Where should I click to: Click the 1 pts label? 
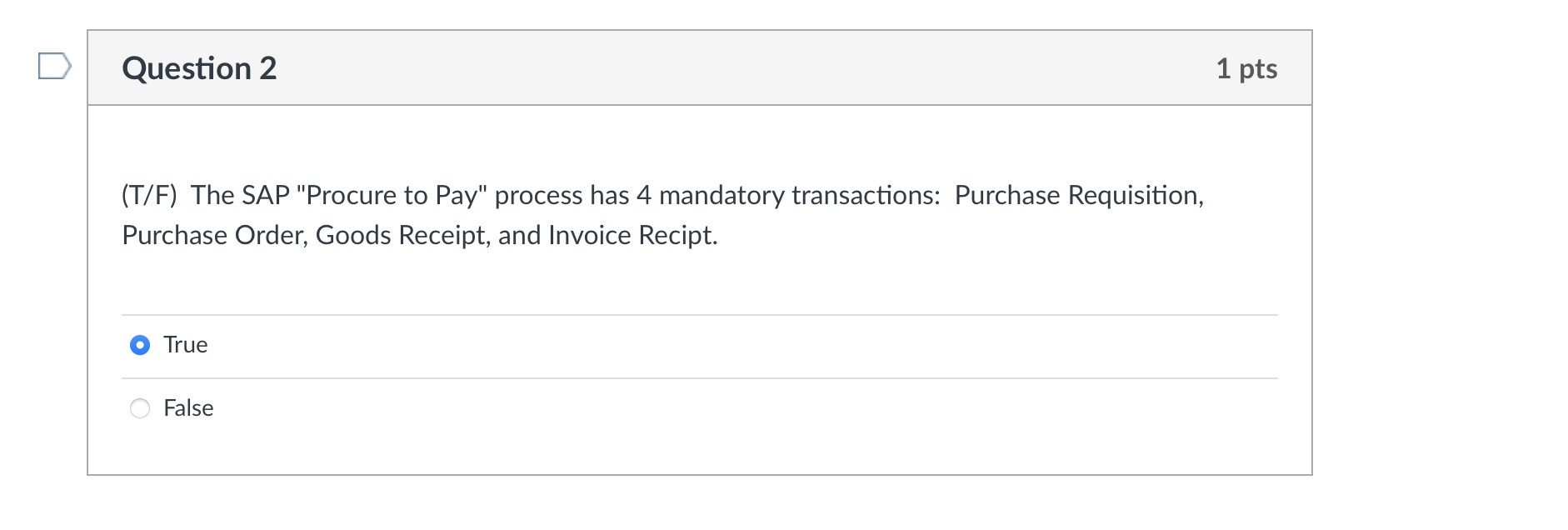coord(1246,69)
